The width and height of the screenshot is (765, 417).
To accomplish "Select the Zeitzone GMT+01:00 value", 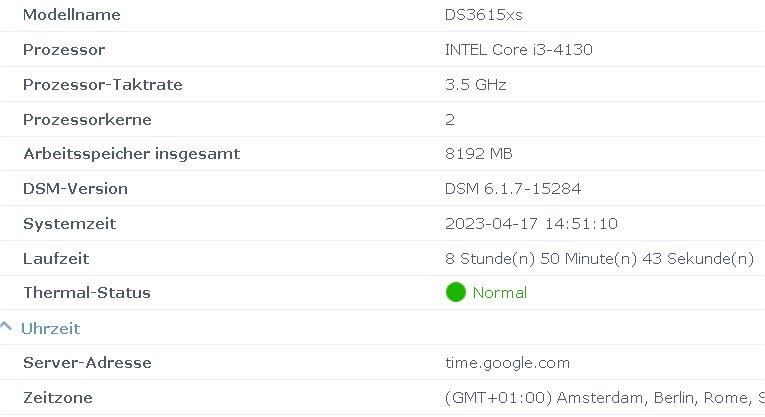I will [604, 397].
